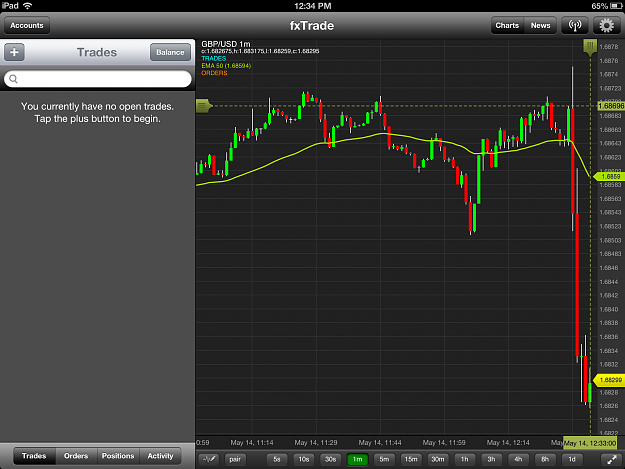Screen dimensions: 625x469
Task: Set chart interval to 1h
Action: coord(464,459)
